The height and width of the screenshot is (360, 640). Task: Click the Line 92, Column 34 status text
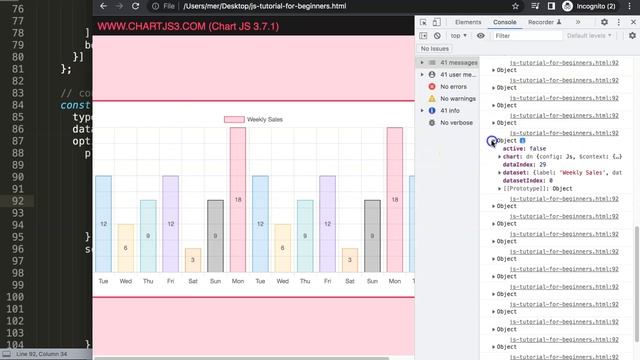[42, 354]
